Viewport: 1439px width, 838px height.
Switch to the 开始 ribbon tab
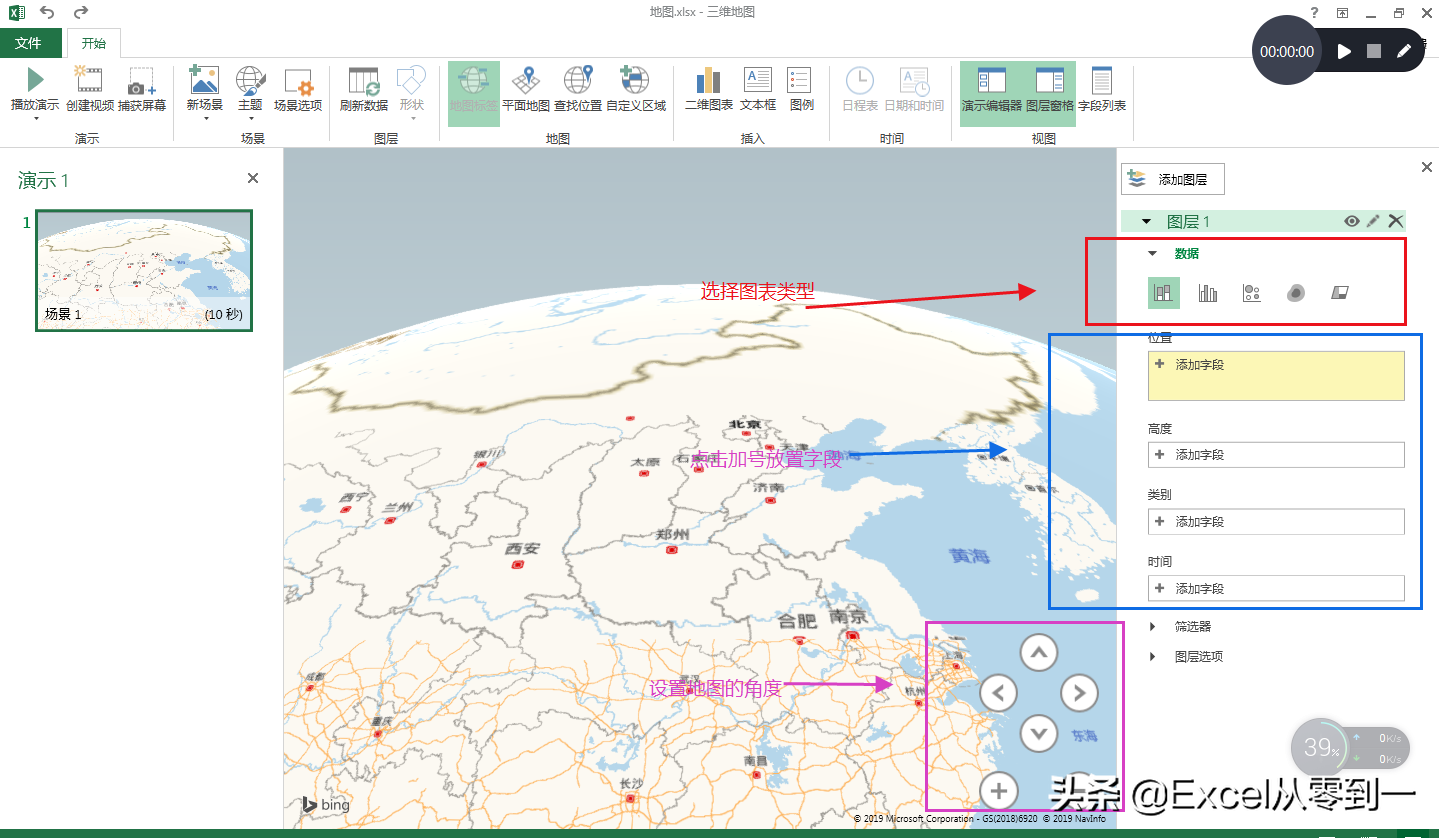[93, 43]
